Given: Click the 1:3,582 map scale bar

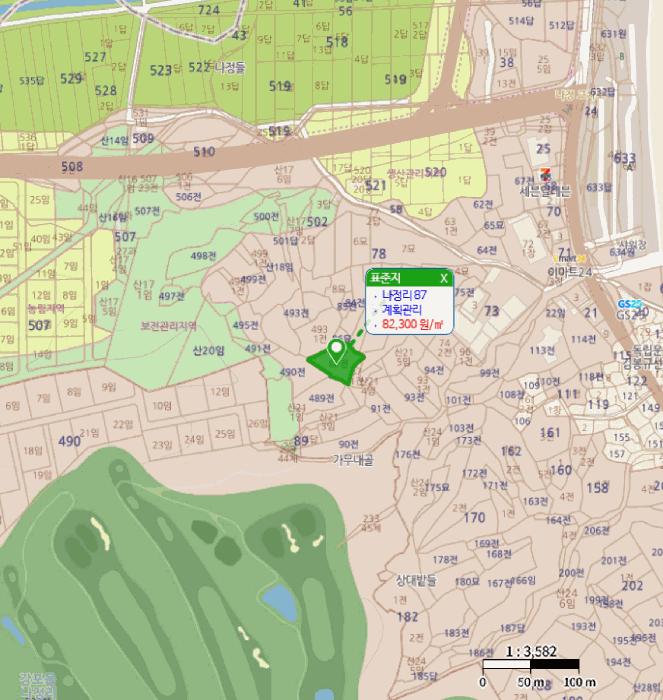Looking at the screenshot, I should (530, 664).
